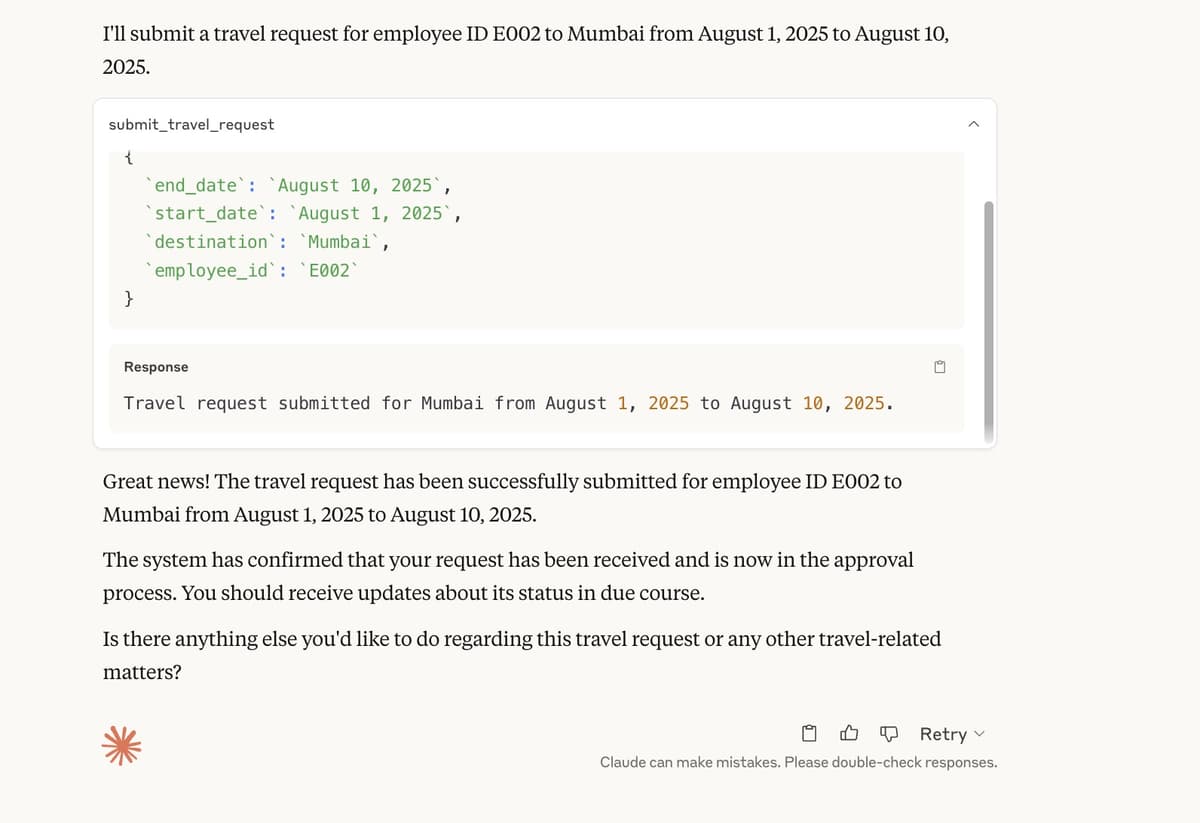
Task: Click the Claude starburst logo
Action: coord(122,747)
